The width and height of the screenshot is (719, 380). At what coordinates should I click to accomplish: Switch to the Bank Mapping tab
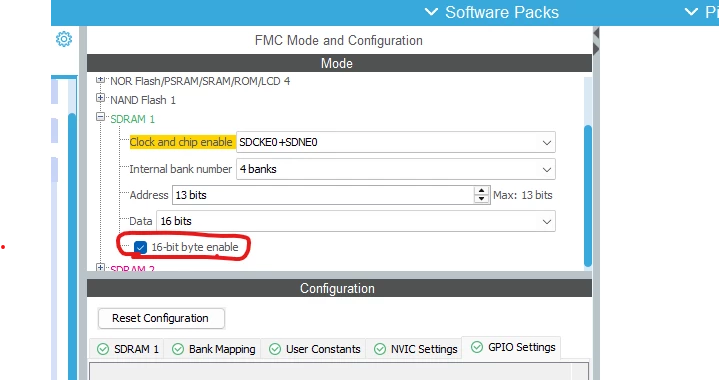[213, 349]
